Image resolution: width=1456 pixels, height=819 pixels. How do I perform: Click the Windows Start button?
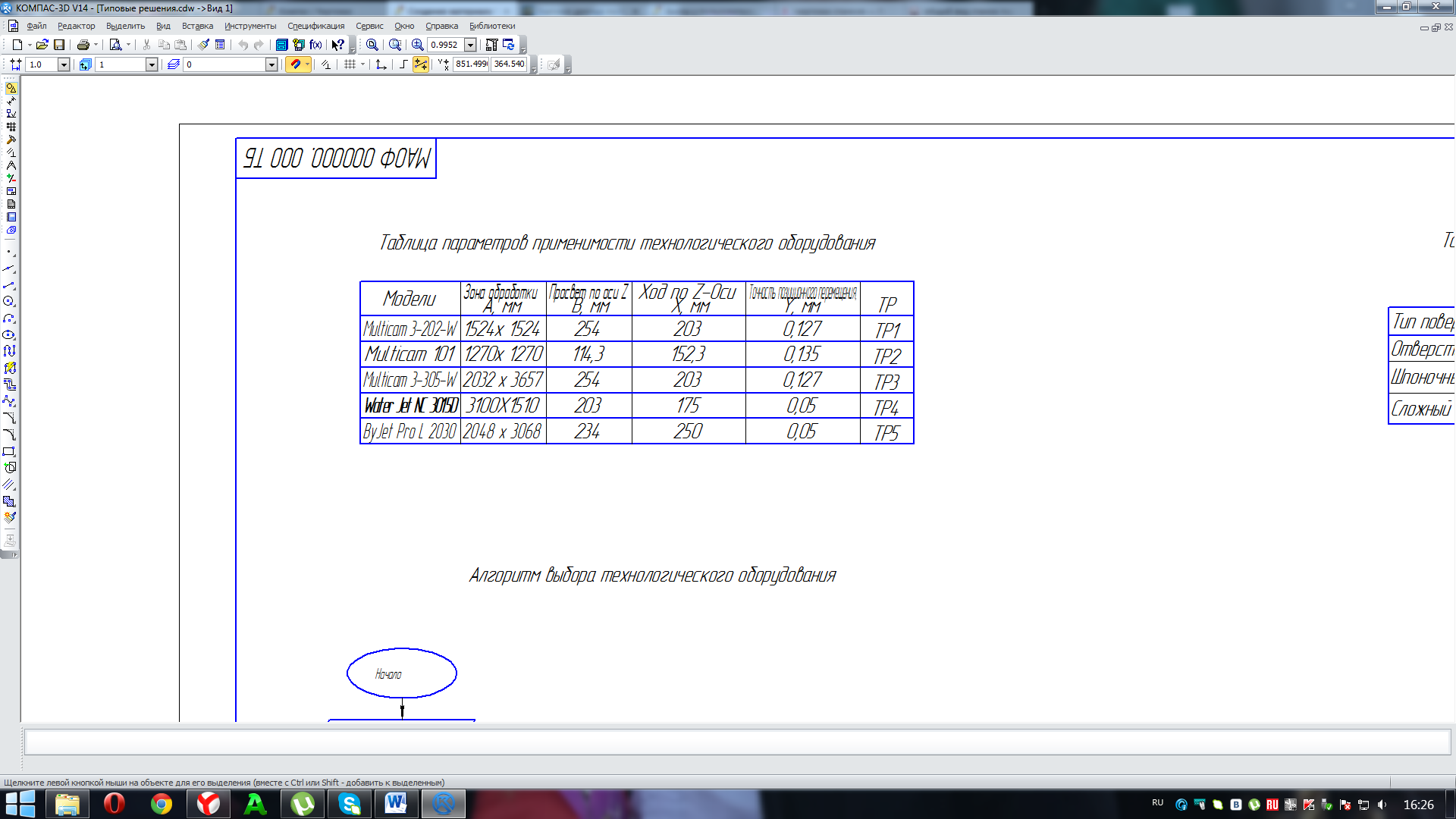point(20,804)
